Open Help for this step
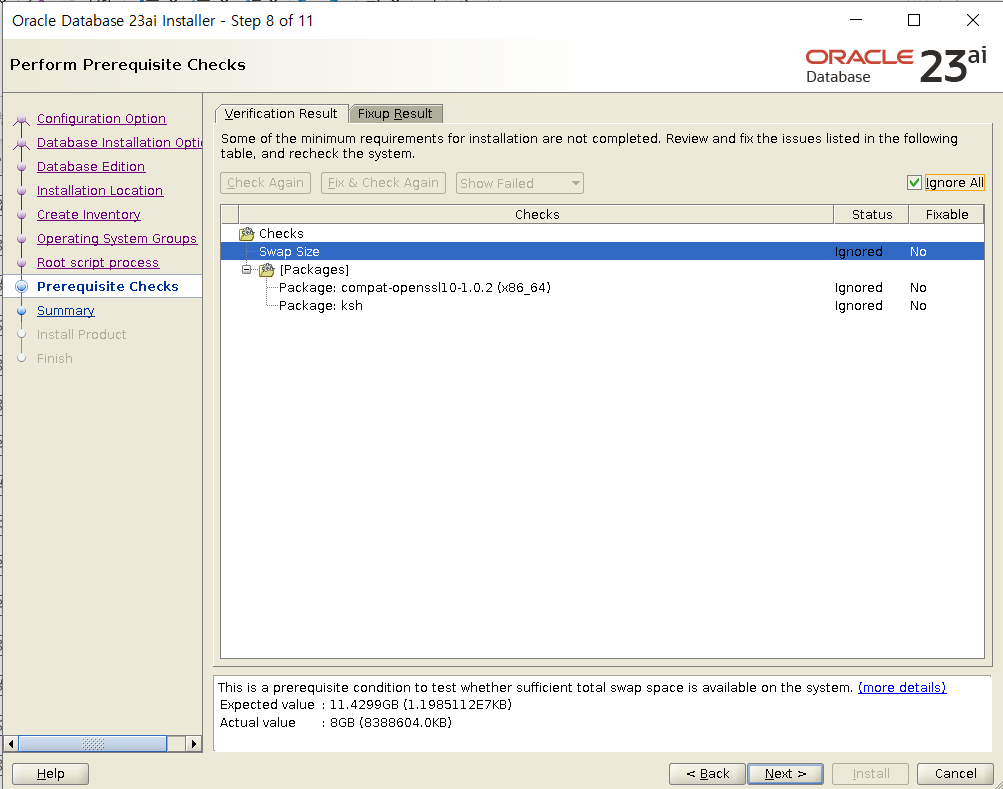 pos(51,774)
